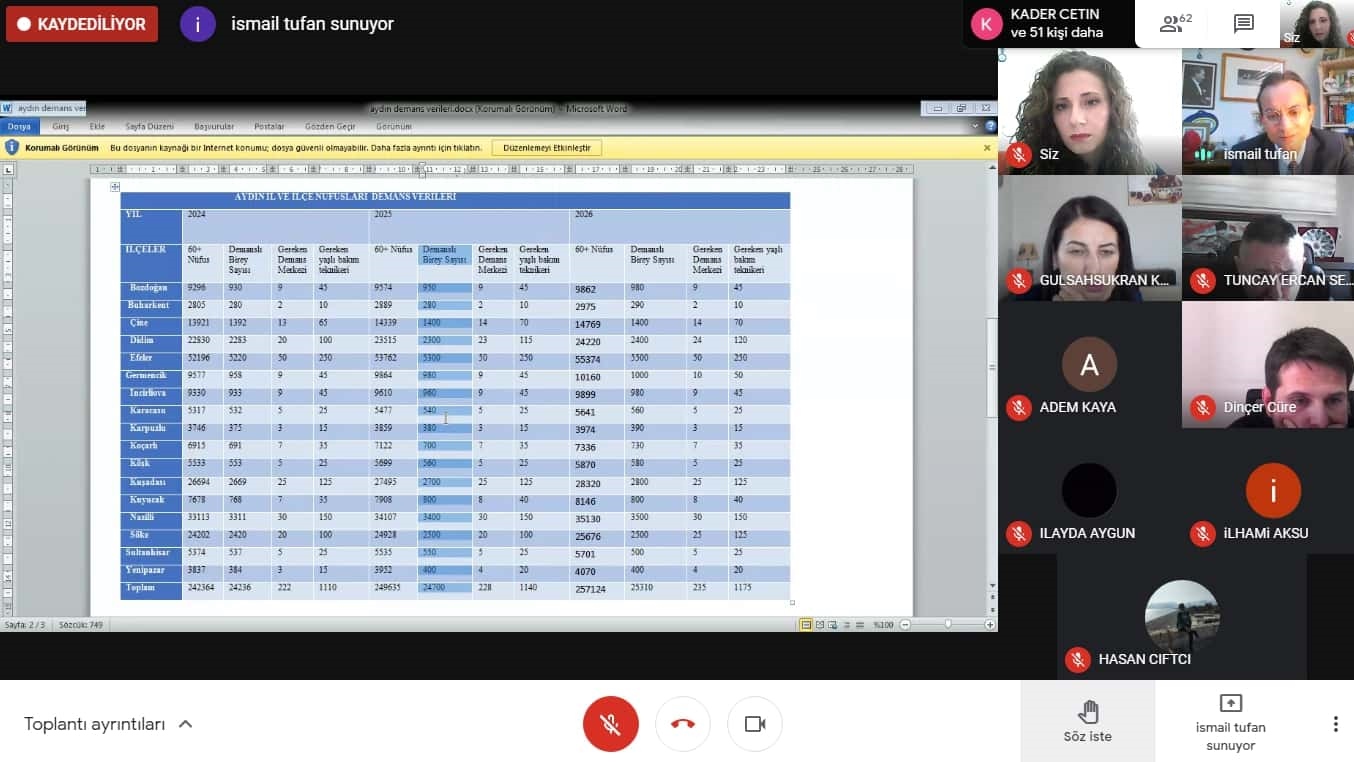
Task: Select ismail tufan video tile
Action: (x=1267, y=111)
